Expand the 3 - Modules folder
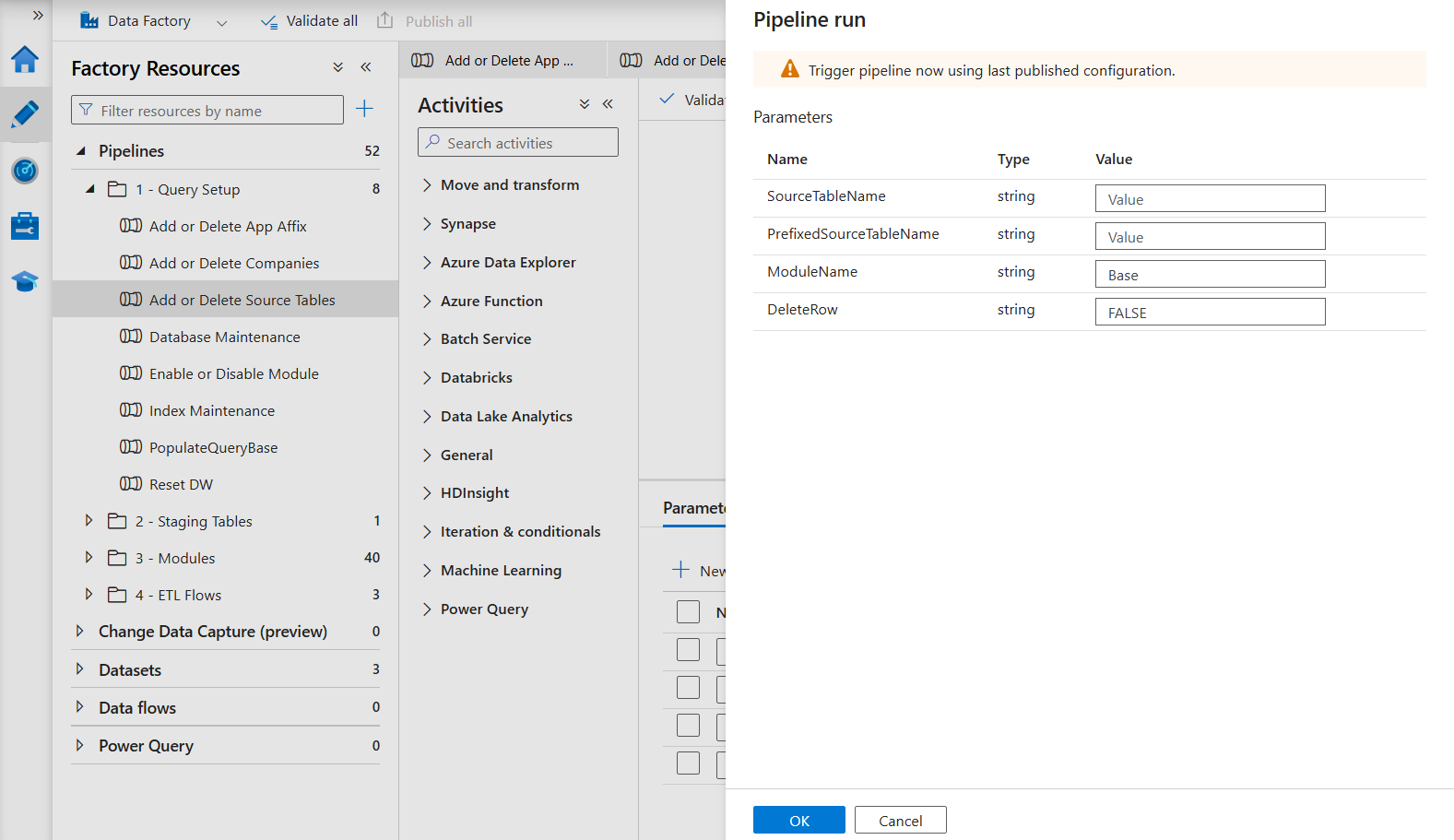This screenshot has height=840, width=1454. click(x=89, y=557)
